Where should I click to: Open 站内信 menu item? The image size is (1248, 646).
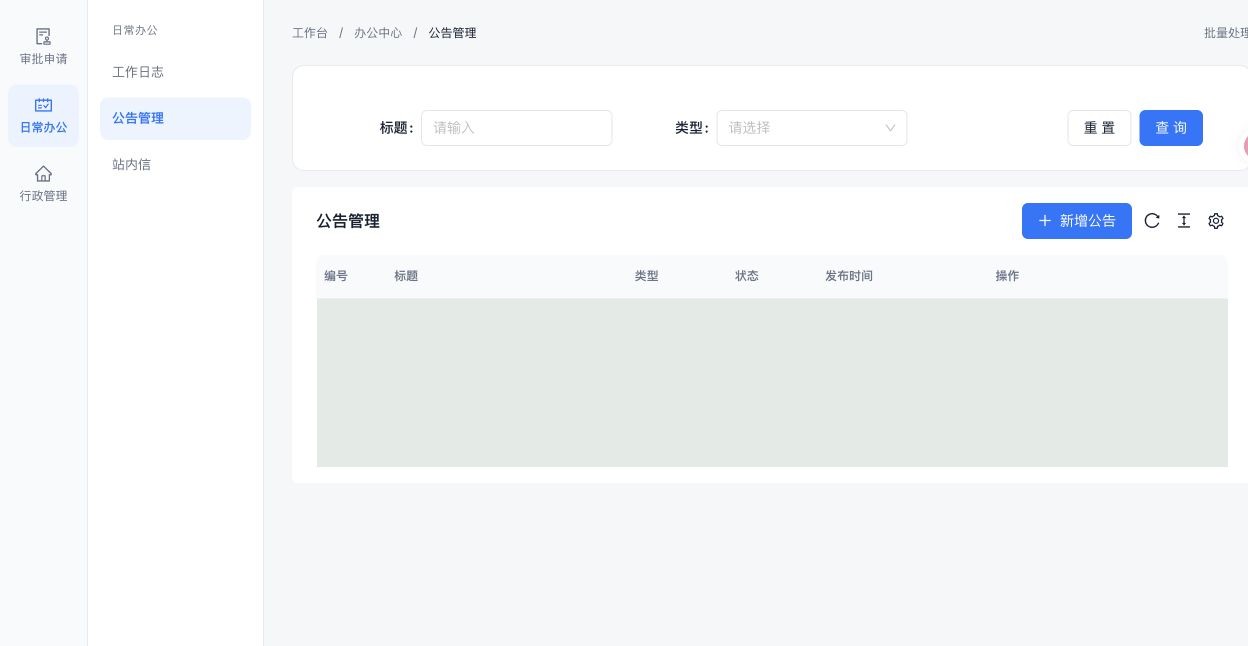coord(175,164)
